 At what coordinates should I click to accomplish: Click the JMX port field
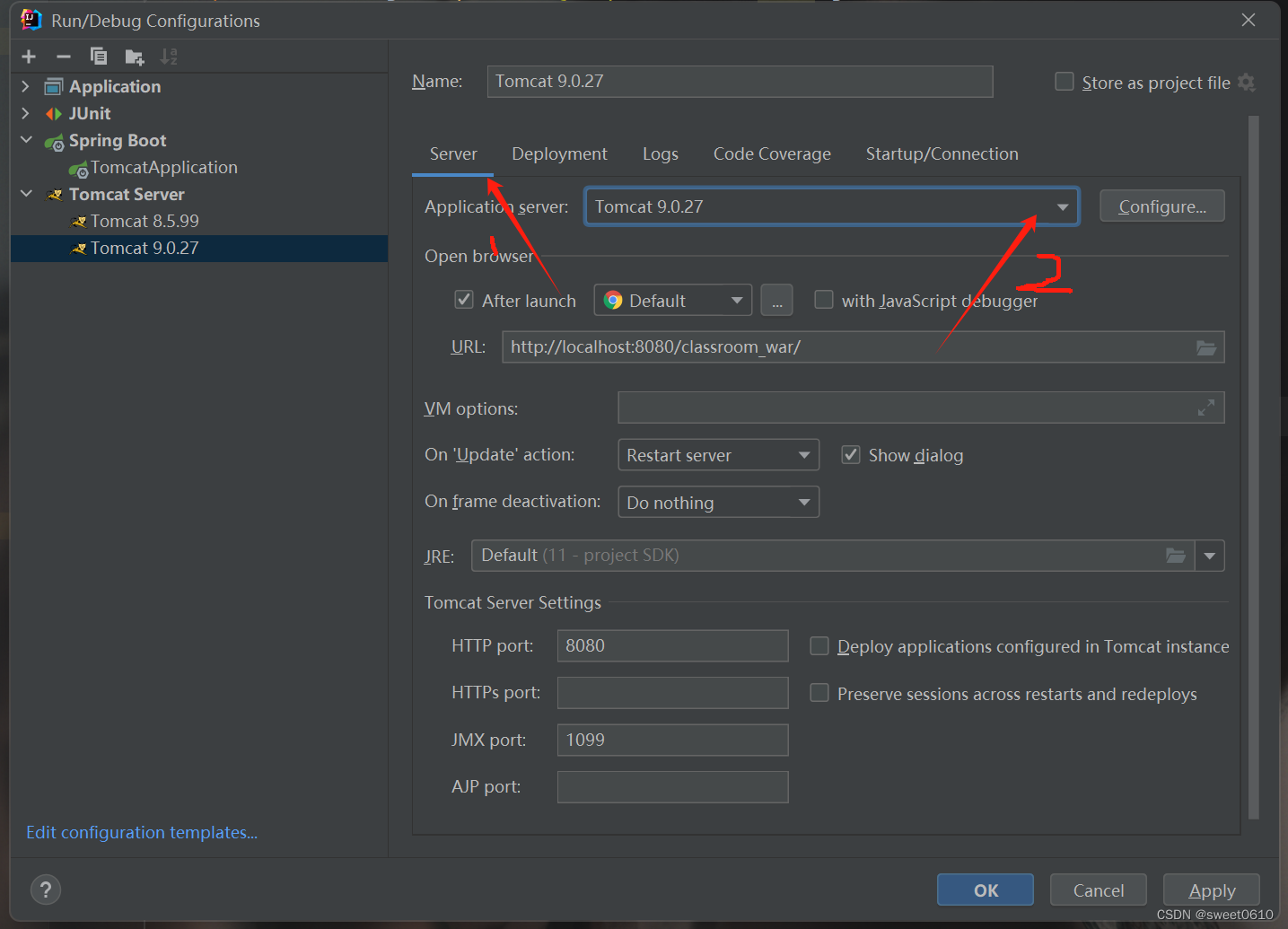672,740
